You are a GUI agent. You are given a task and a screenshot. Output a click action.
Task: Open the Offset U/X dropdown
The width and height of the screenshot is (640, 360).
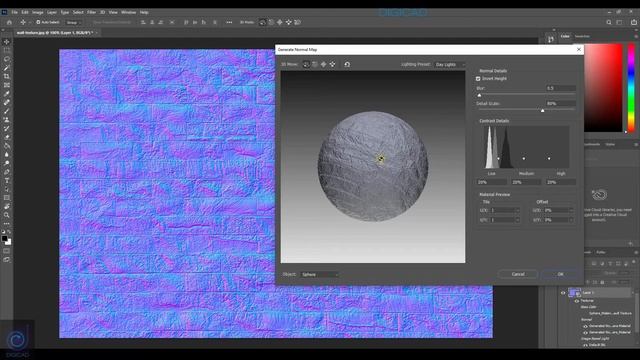[558, 210]
